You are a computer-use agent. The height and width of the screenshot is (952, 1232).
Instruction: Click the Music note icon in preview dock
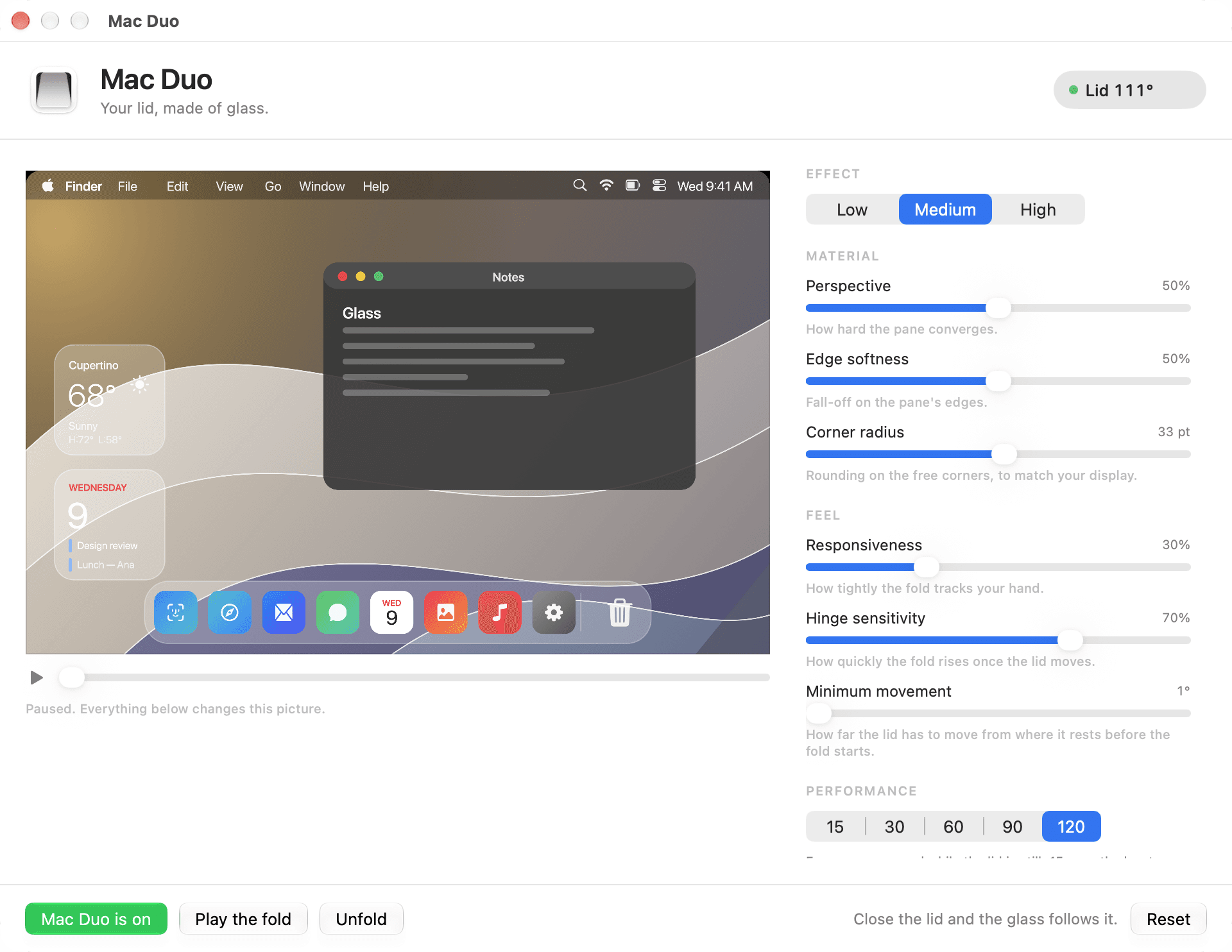click(499, 612)
